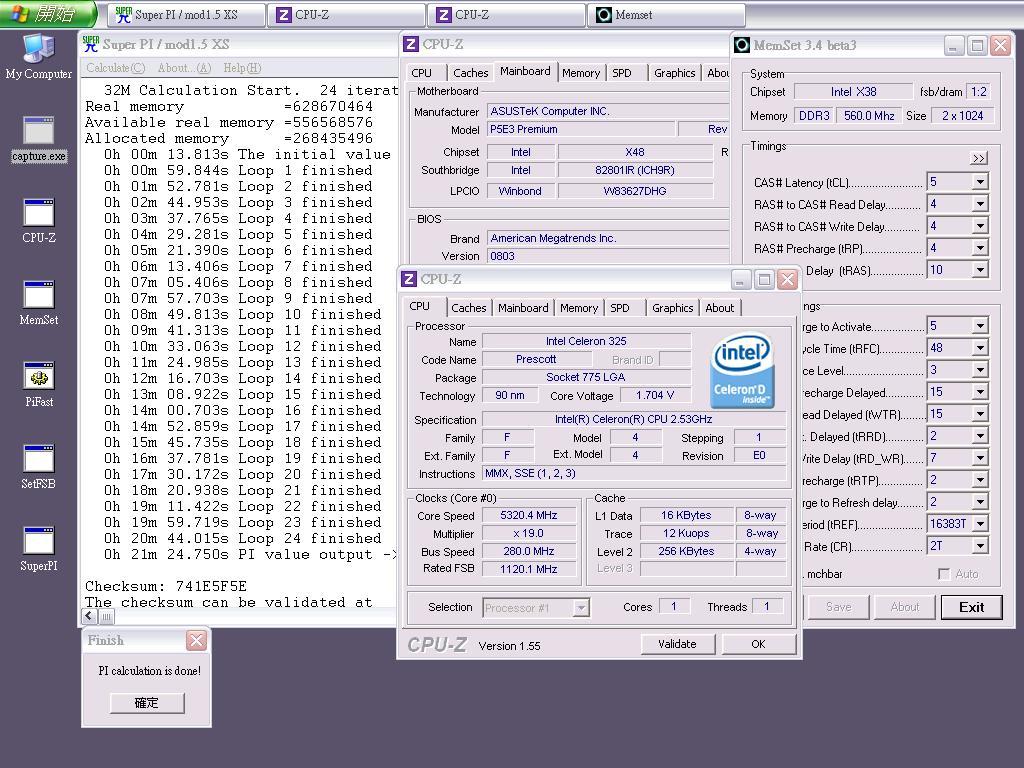1024x768 pixels.
Task: Click front CPU-Z window title icon
Action: [x=409, y=279]
